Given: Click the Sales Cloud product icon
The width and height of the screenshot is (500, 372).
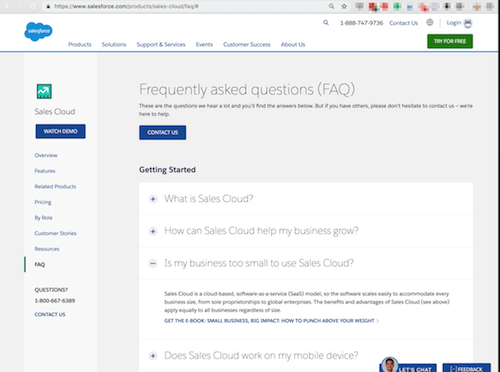Looking at the screenshot, I should (44, 91).
